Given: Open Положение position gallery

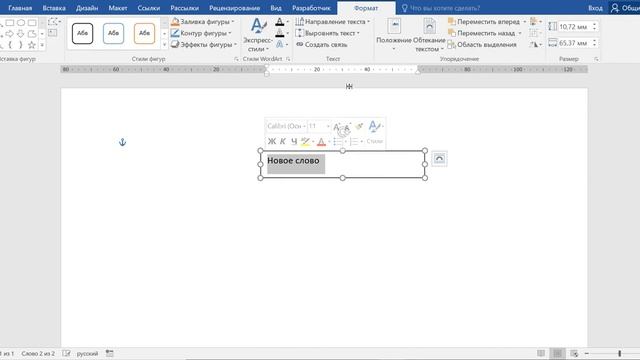Looking at the screenshot, I should (394, 35).
